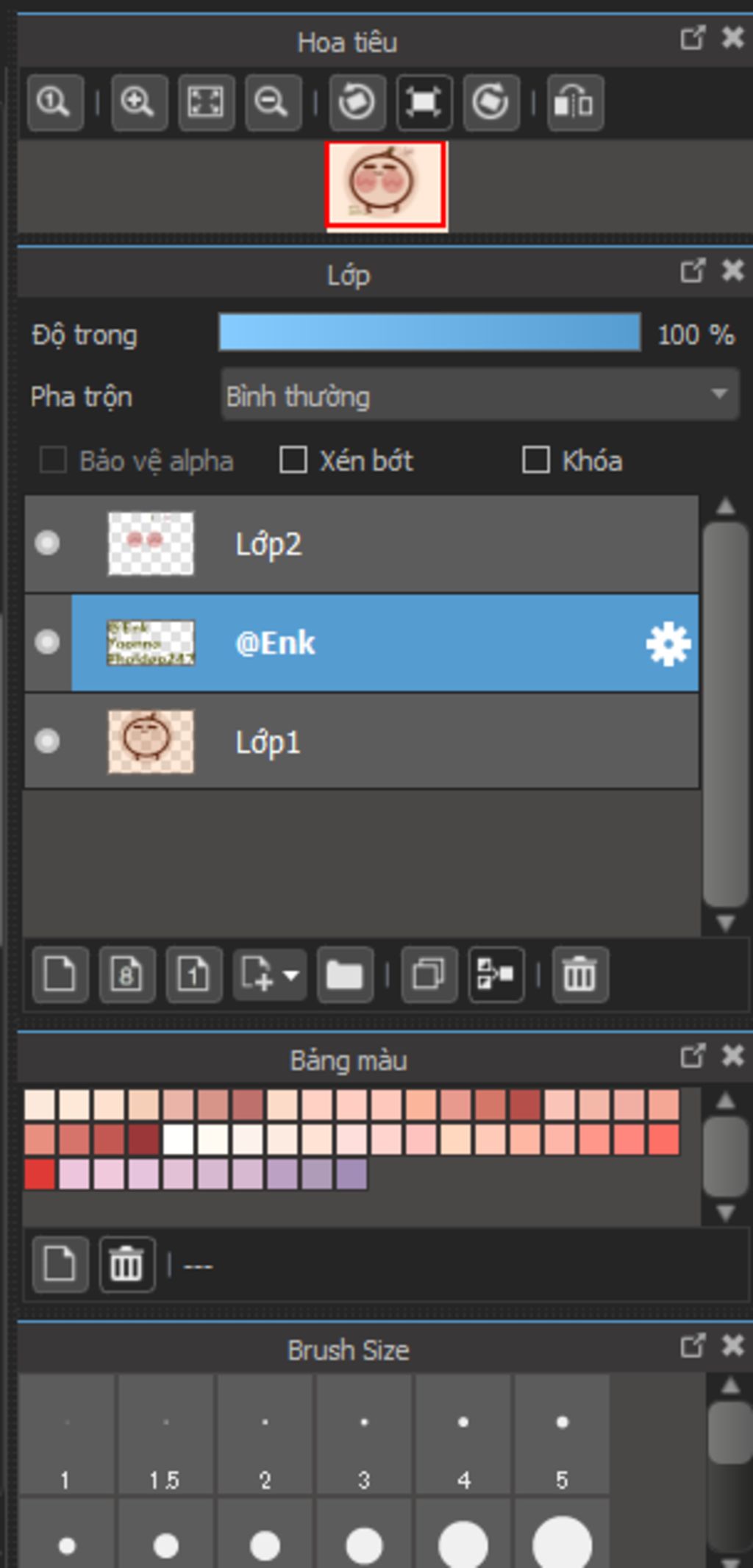Flip the canvas view horizontally
The image size is (753, 1568).
click(x=575, y=102)
